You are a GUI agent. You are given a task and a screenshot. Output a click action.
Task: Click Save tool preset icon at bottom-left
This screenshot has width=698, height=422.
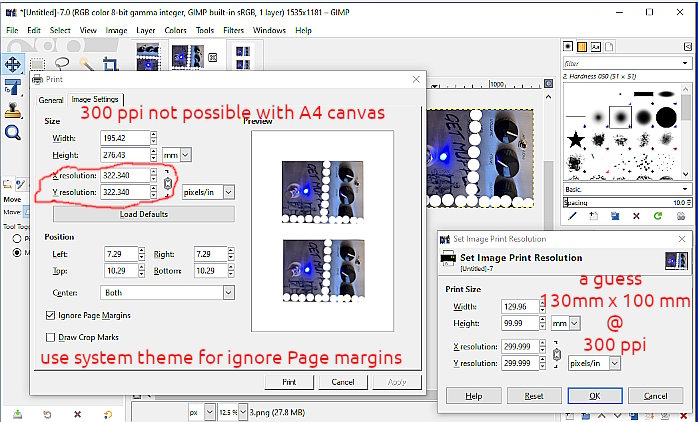[17, 414]
